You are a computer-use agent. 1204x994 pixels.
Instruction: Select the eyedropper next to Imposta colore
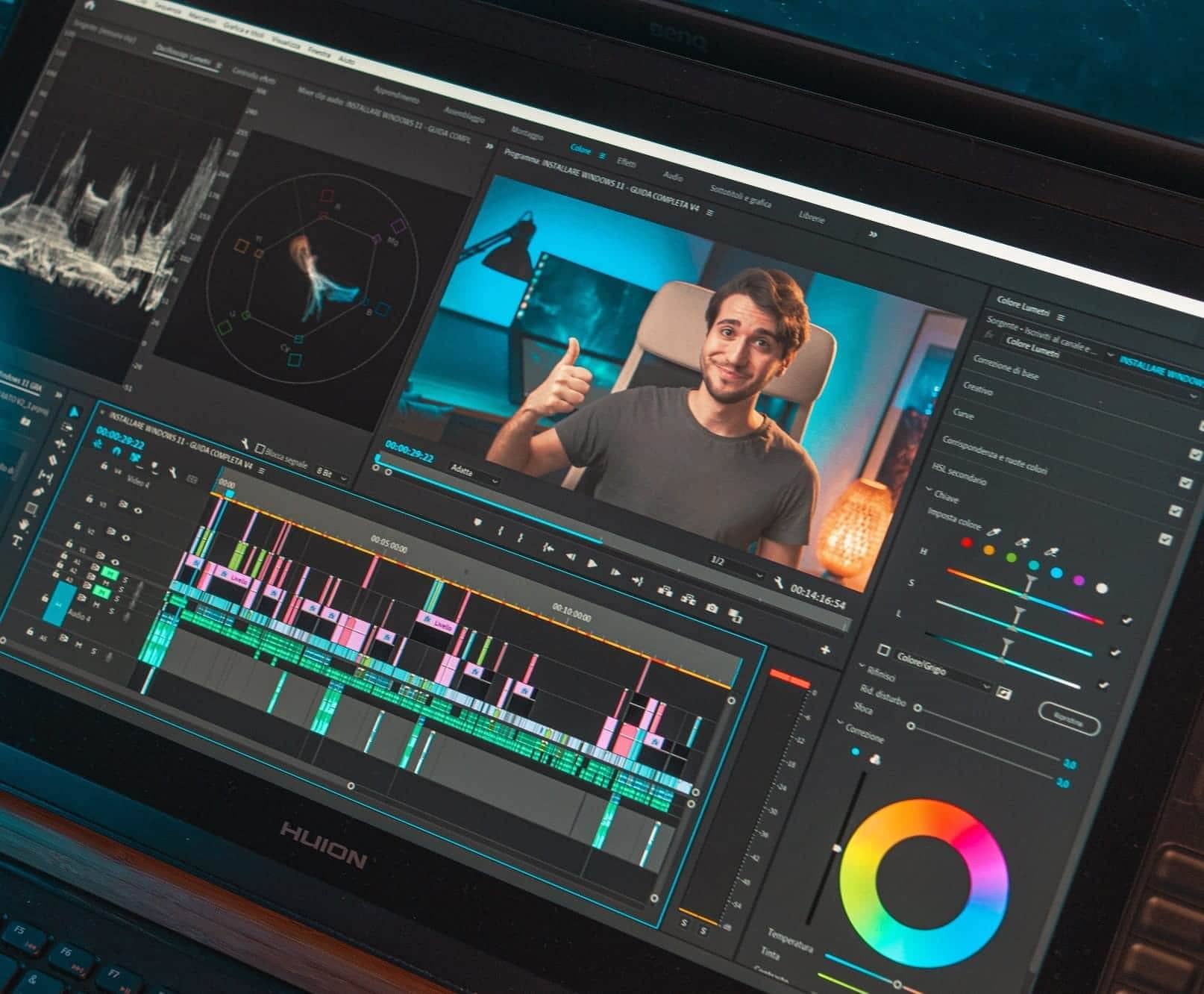(992, 531)
